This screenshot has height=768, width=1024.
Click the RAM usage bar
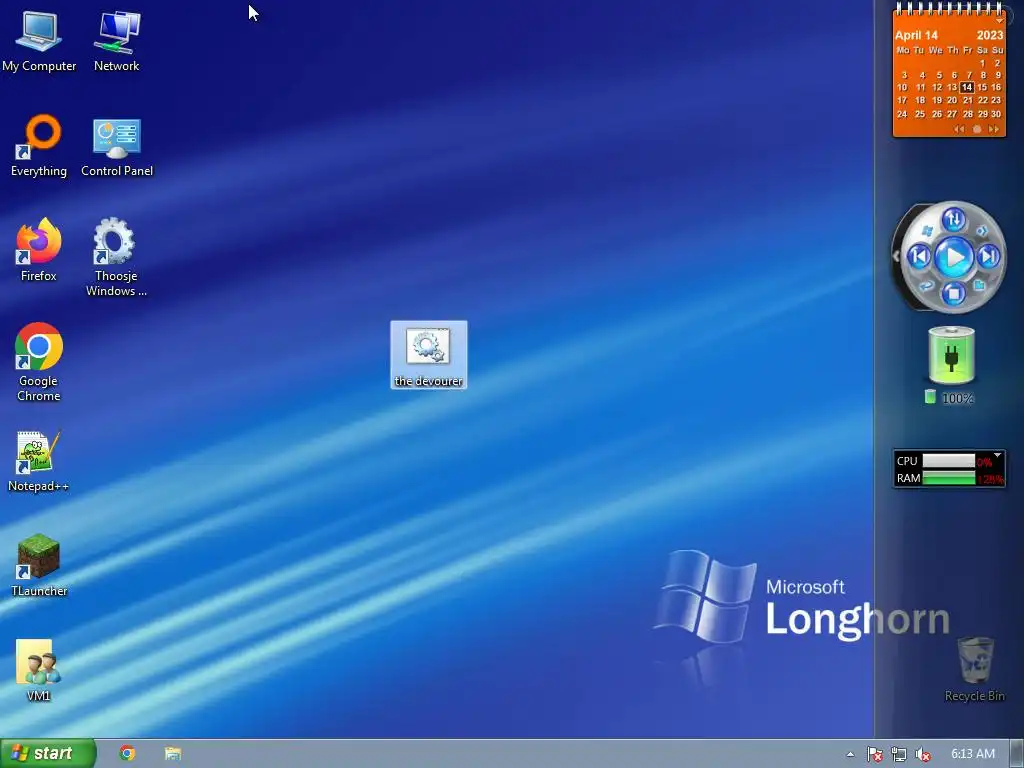(x=948, y=478)
